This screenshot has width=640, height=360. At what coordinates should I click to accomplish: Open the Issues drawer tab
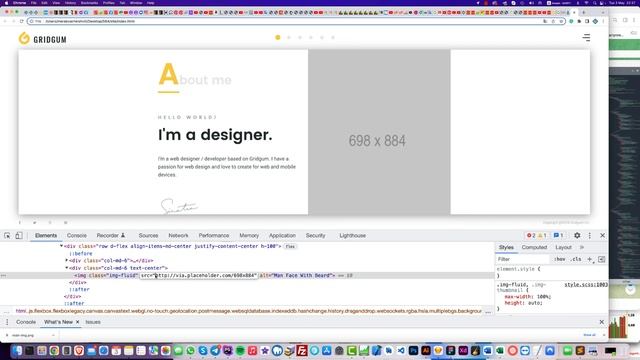click(x=93, y=322)
